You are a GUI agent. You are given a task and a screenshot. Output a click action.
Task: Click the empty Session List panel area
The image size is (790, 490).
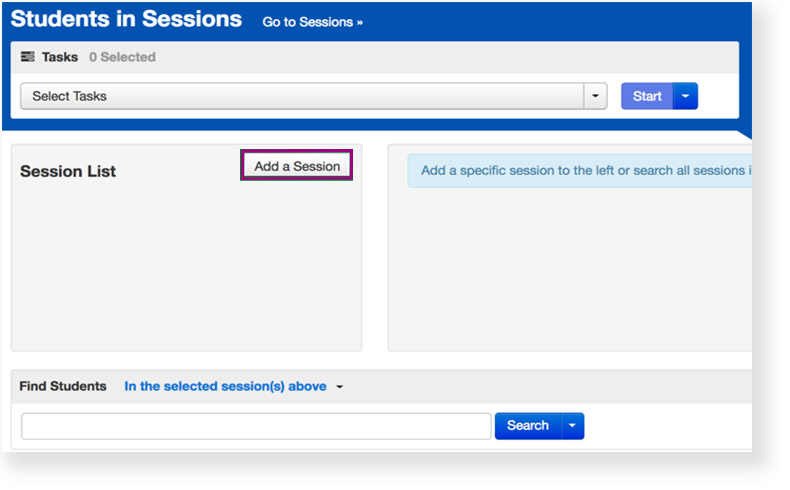186,270
